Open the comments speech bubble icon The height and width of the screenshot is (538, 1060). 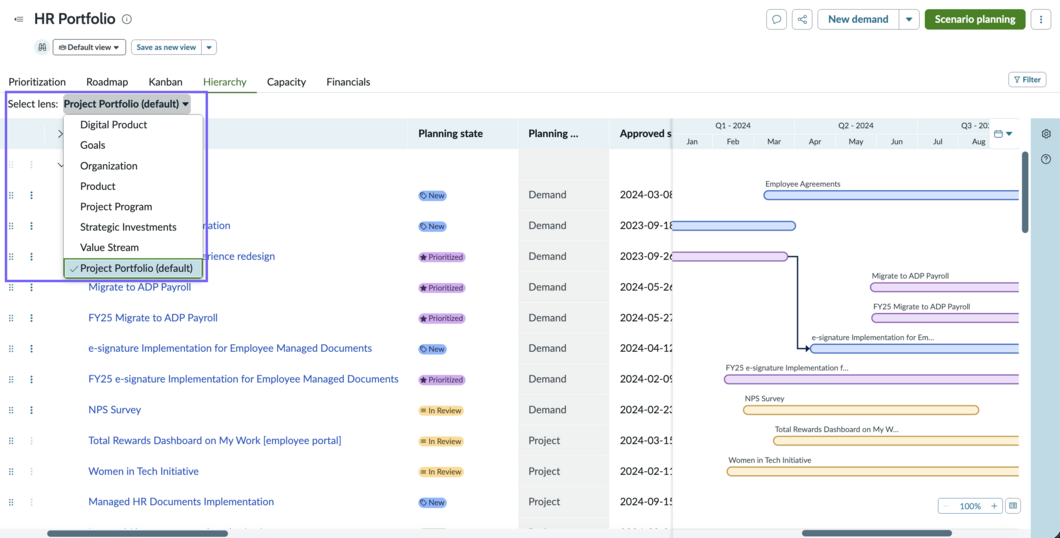point(777,20)
